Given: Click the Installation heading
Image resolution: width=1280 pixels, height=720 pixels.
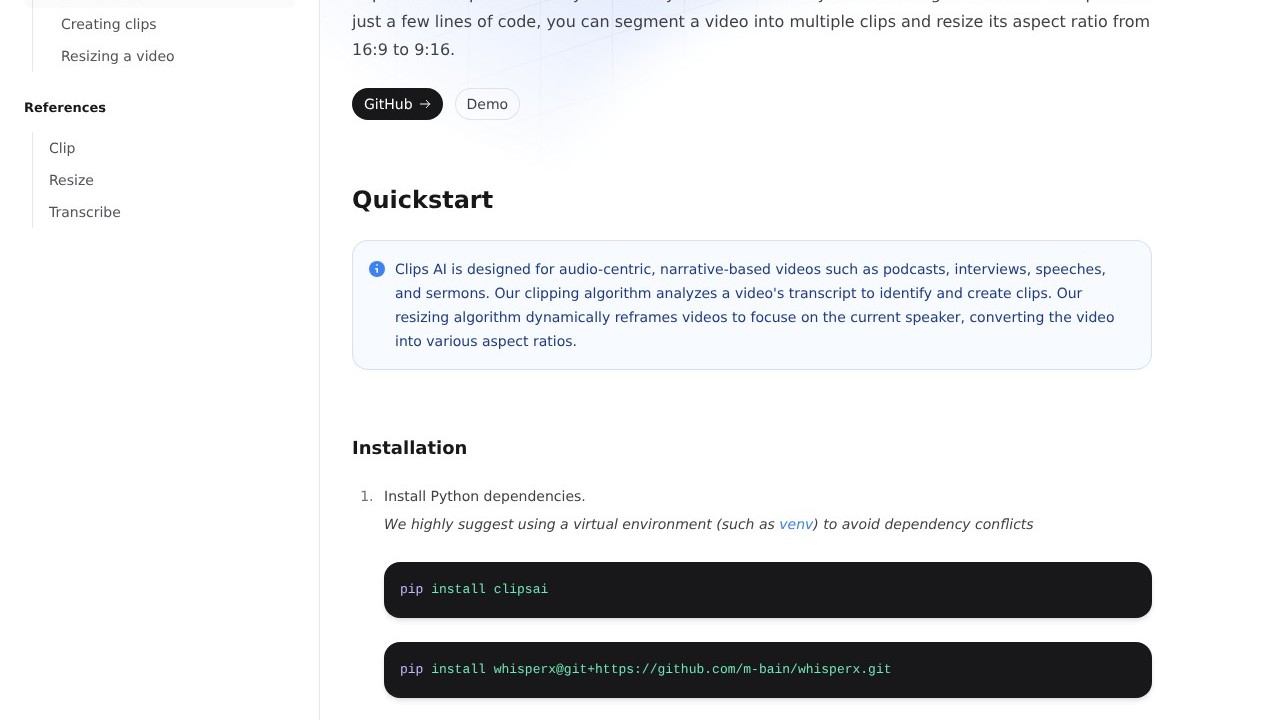Looking at the screenshot, I should pyautogui.click(x=409, y=448).
